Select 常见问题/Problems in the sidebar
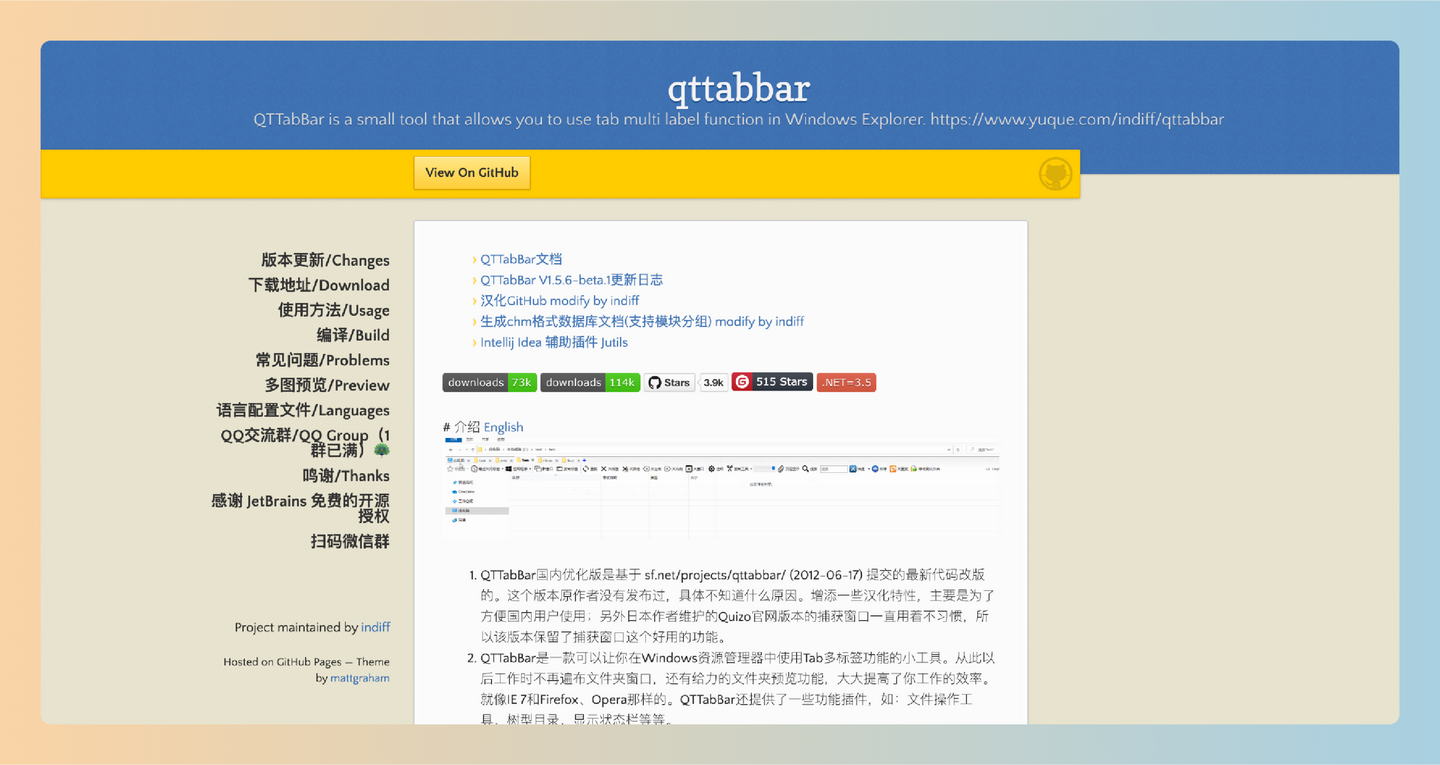Image resolution: width=1440 pixels, height=765 pixels. (322, 360)
